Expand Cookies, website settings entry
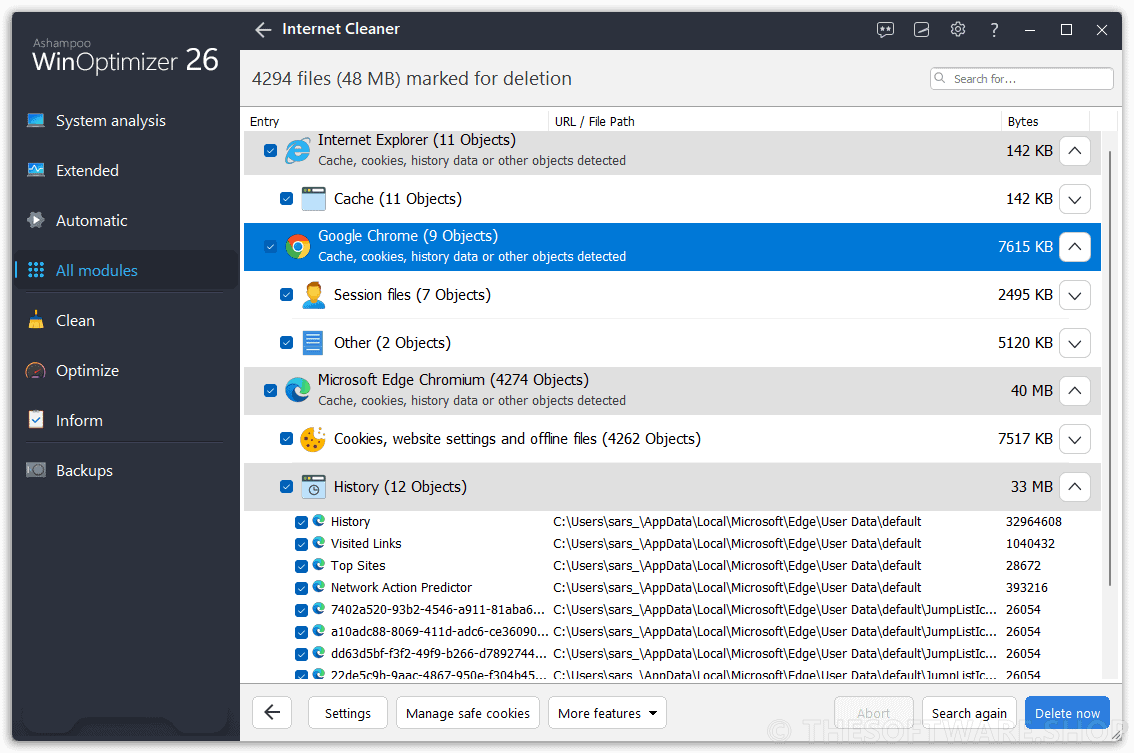1134x753 pixels. tap(1075, 439)
